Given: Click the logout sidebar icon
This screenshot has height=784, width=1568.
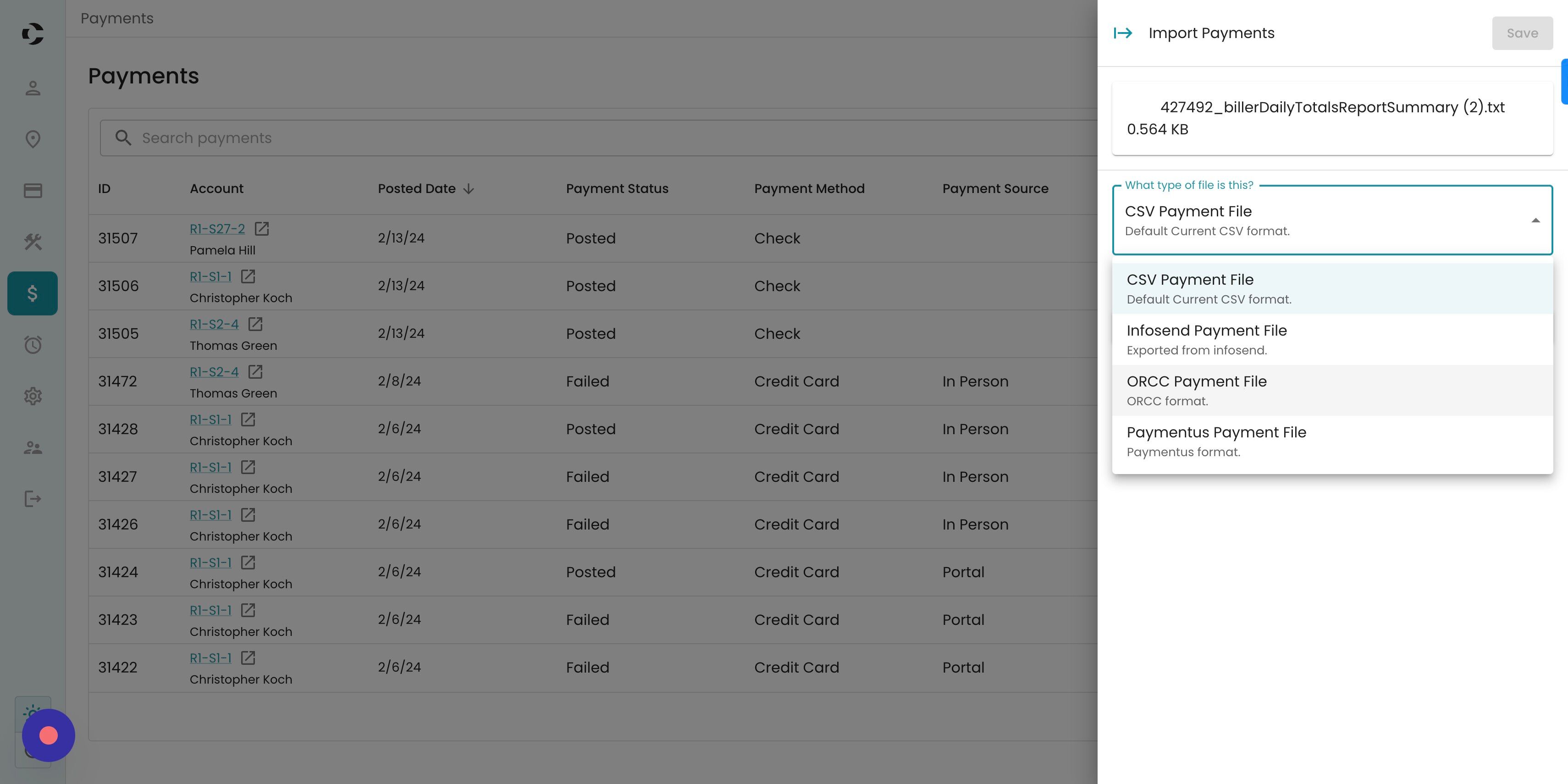Looking at the screenshot, I should [33, 499].
